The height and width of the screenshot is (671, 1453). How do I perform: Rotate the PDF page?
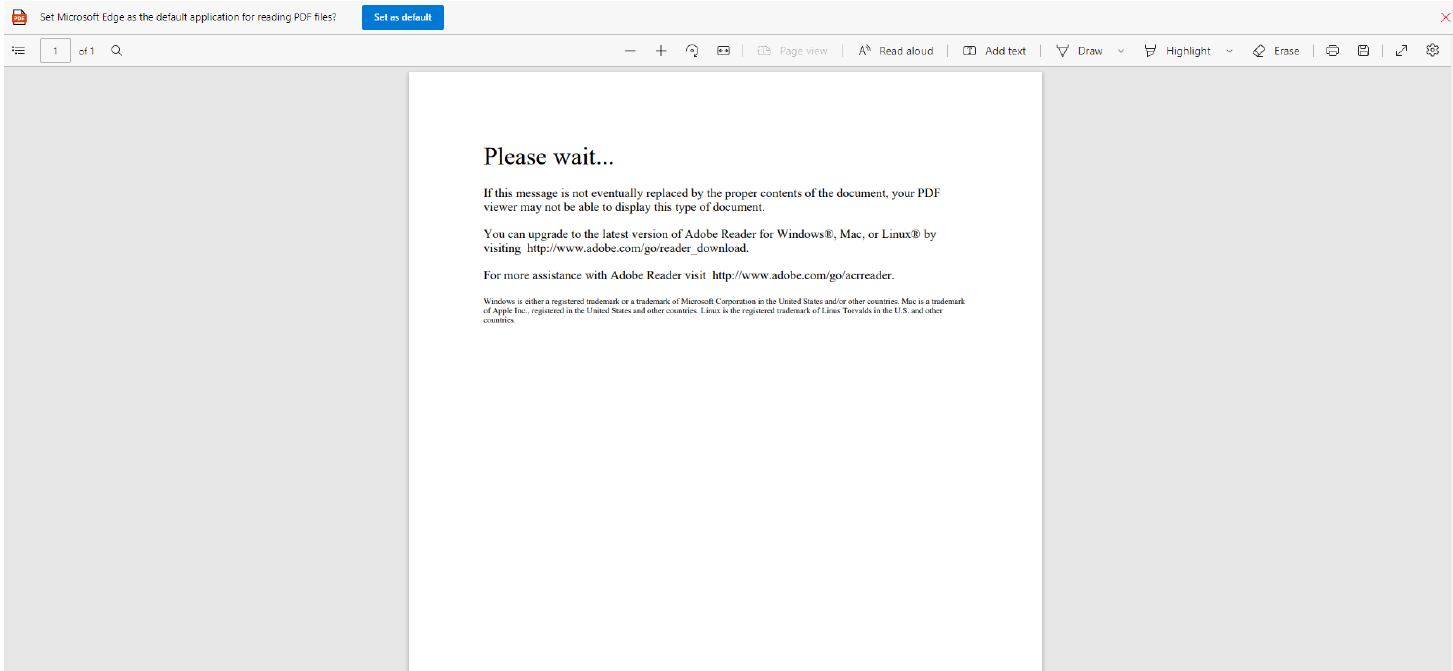click(692, 51)
